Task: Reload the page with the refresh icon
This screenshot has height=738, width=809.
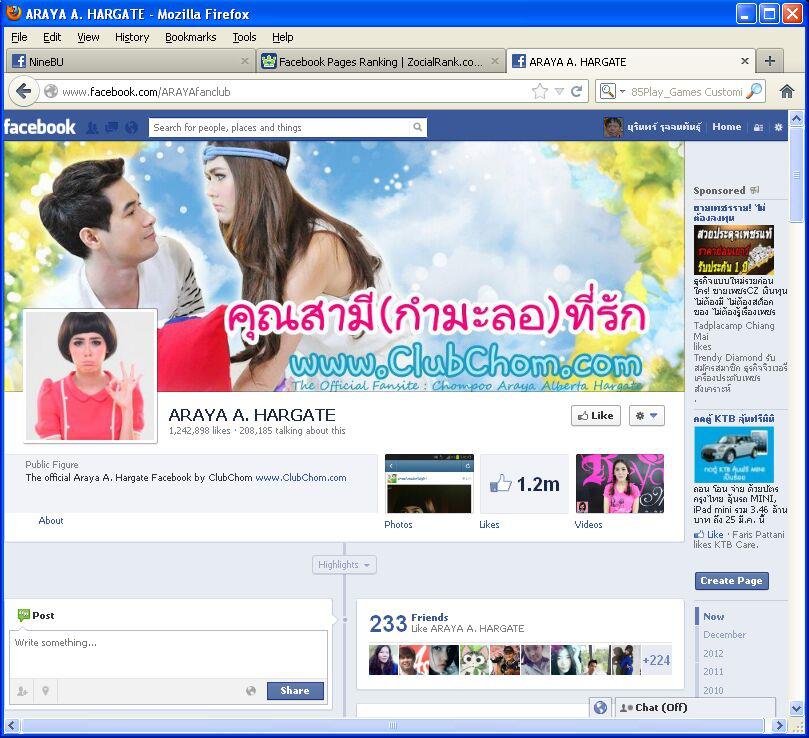Action: click(x=577, y=91)
